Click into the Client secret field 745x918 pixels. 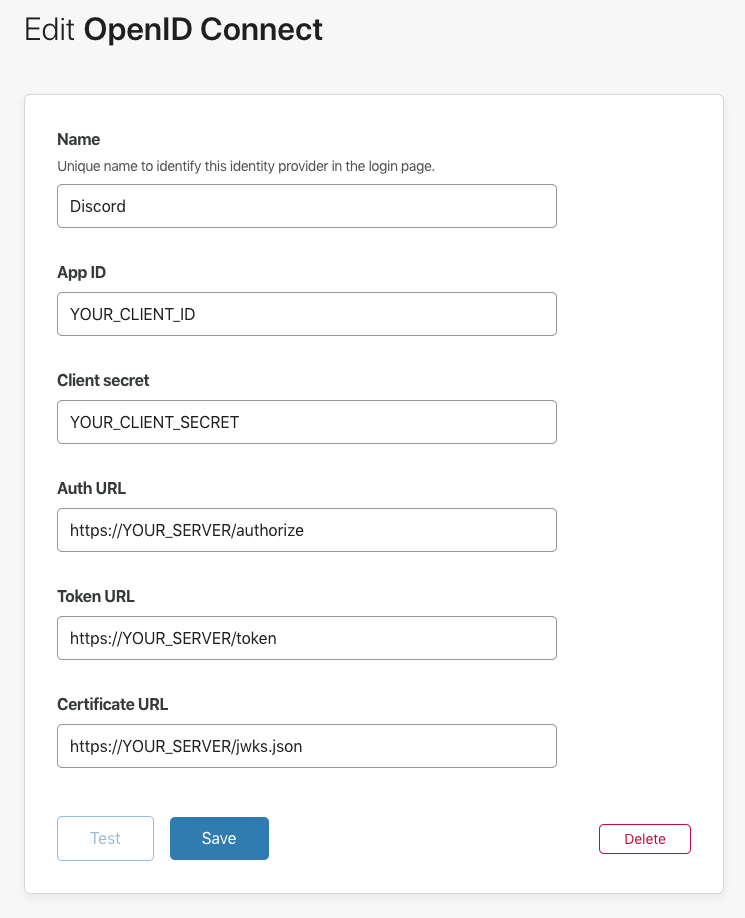click(x=306, y=422)
